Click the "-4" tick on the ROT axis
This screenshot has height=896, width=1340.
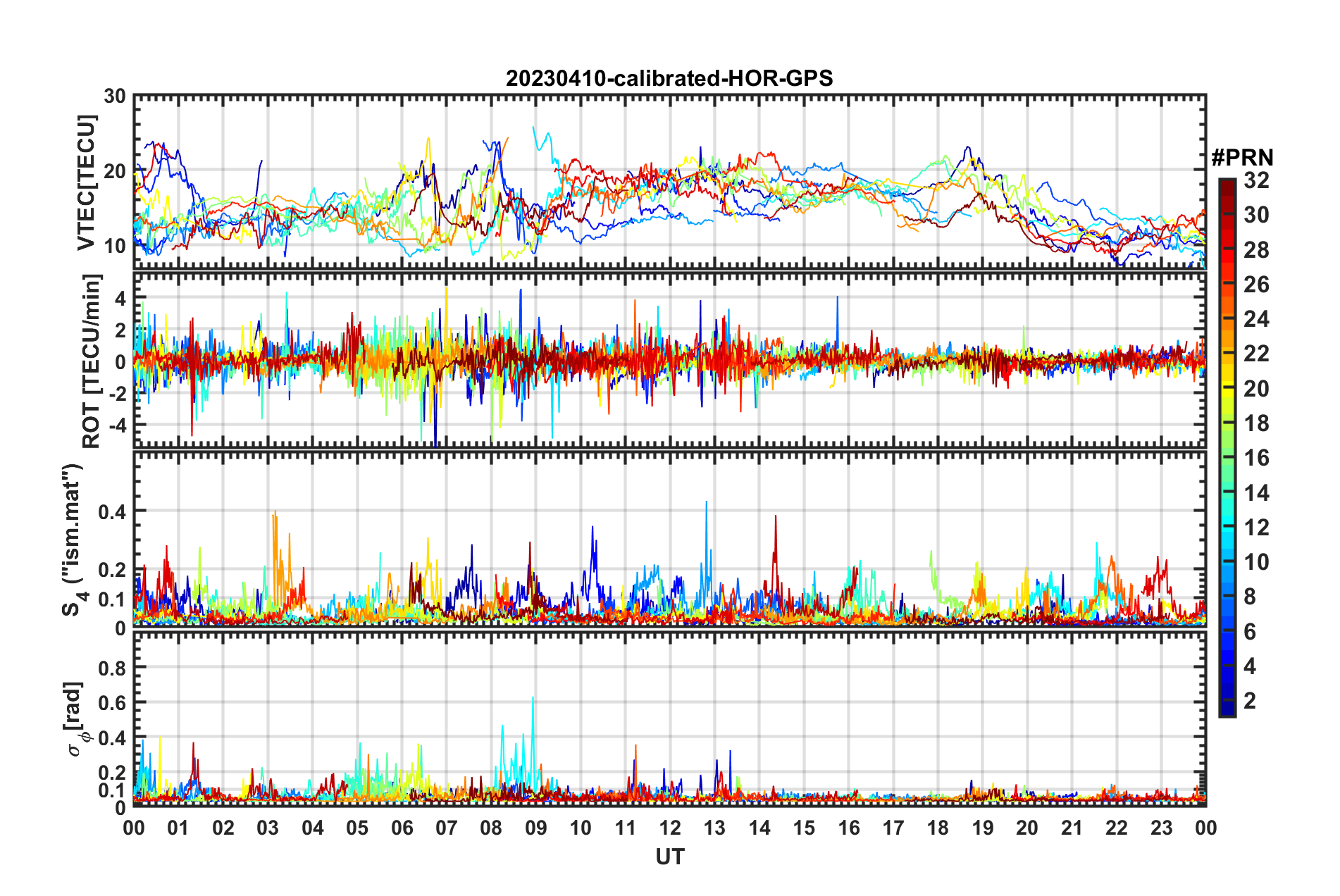116,425
